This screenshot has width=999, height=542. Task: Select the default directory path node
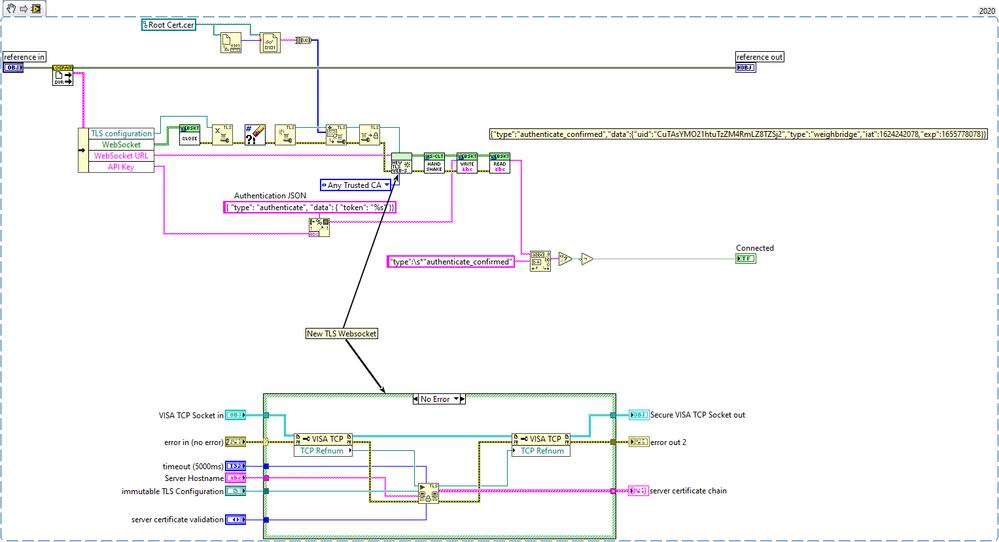click(63, 75)
